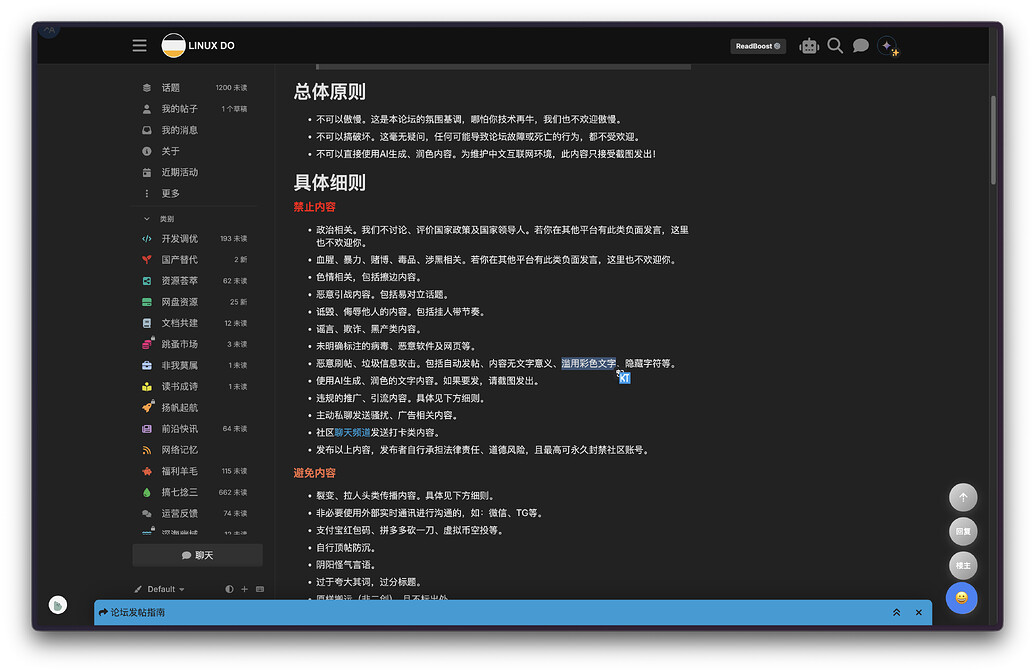1035x672 pixels.
Task: Click the ReadBoost button in header
Action: tap(758, 46)
